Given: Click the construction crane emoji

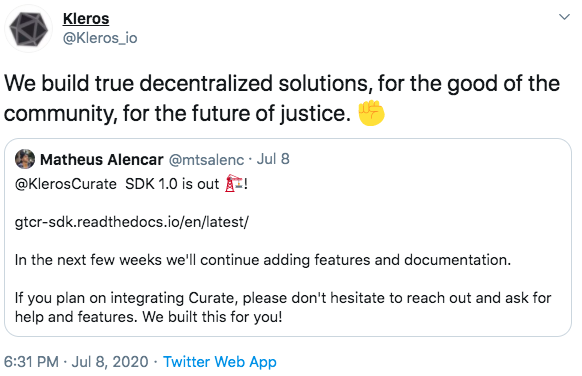Looking at the screenshot, I should click(234, 183).
